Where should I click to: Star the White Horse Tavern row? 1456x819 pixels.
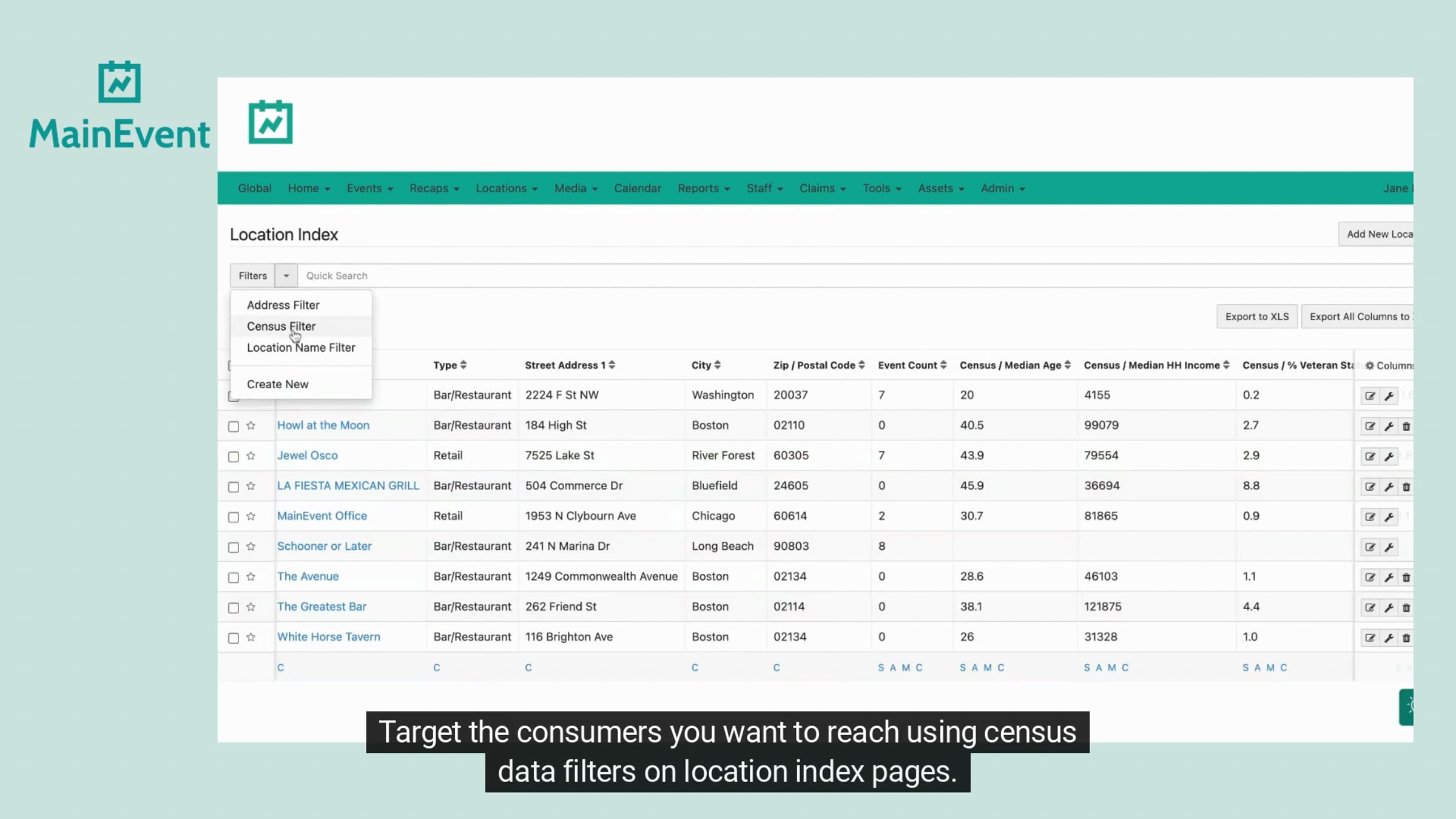pyautogui.click(x=251, y=637)
